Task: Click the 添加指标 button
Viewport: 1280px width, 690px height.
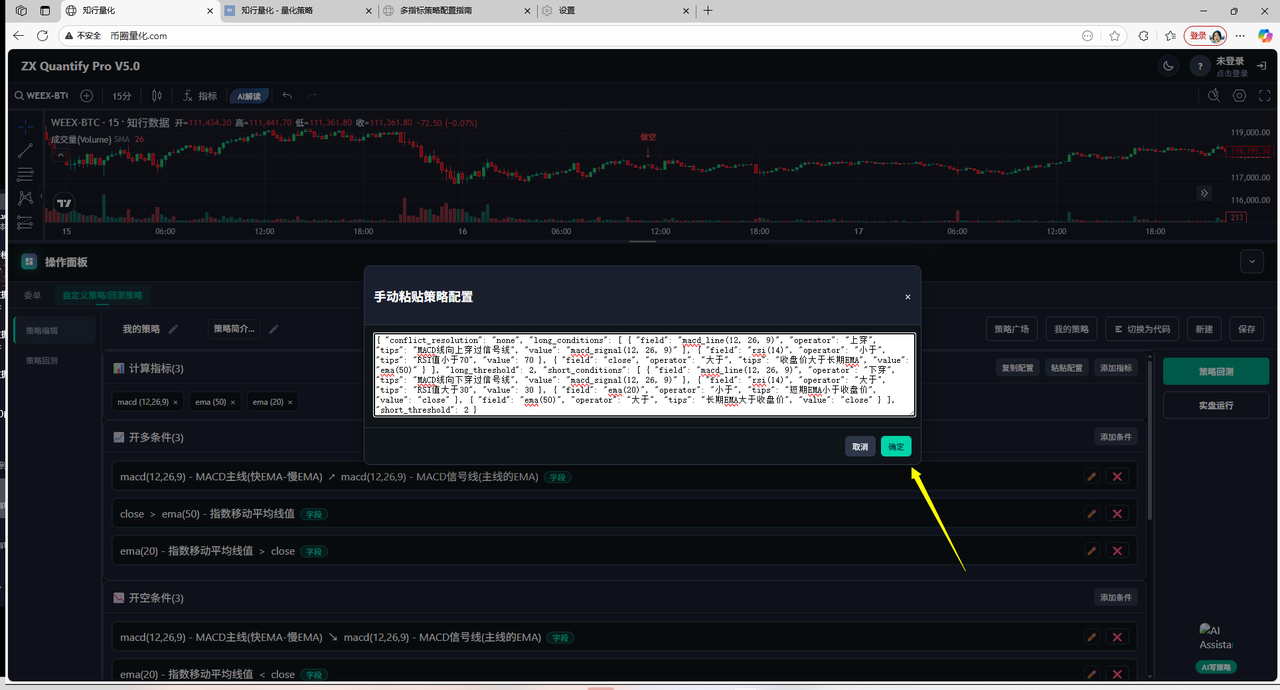Action: [x=1116, y=368]
